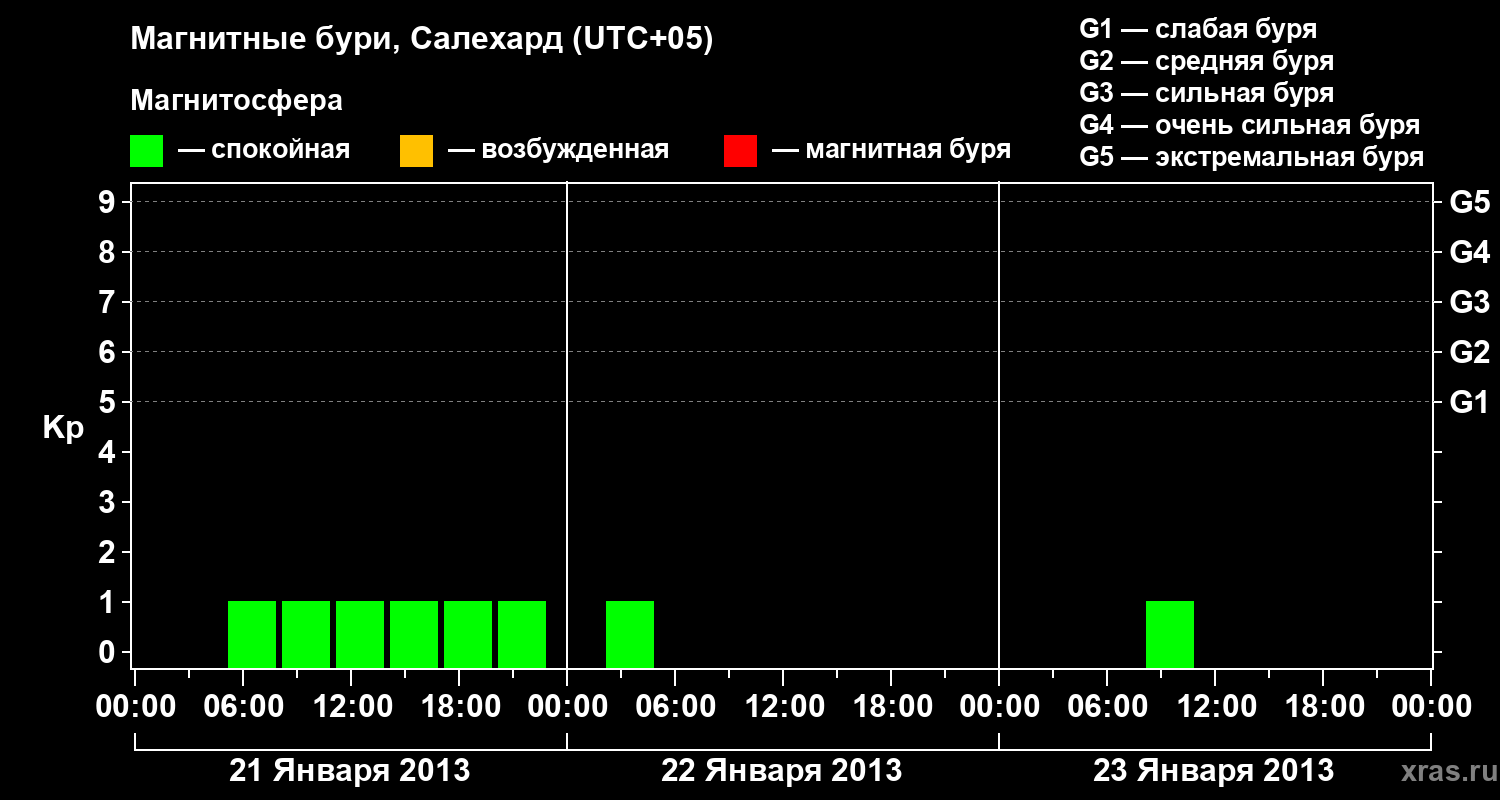1500x800 pixels.
Task: Click the '12:00' time label for 23 Января
Action: coord(1215,707)
